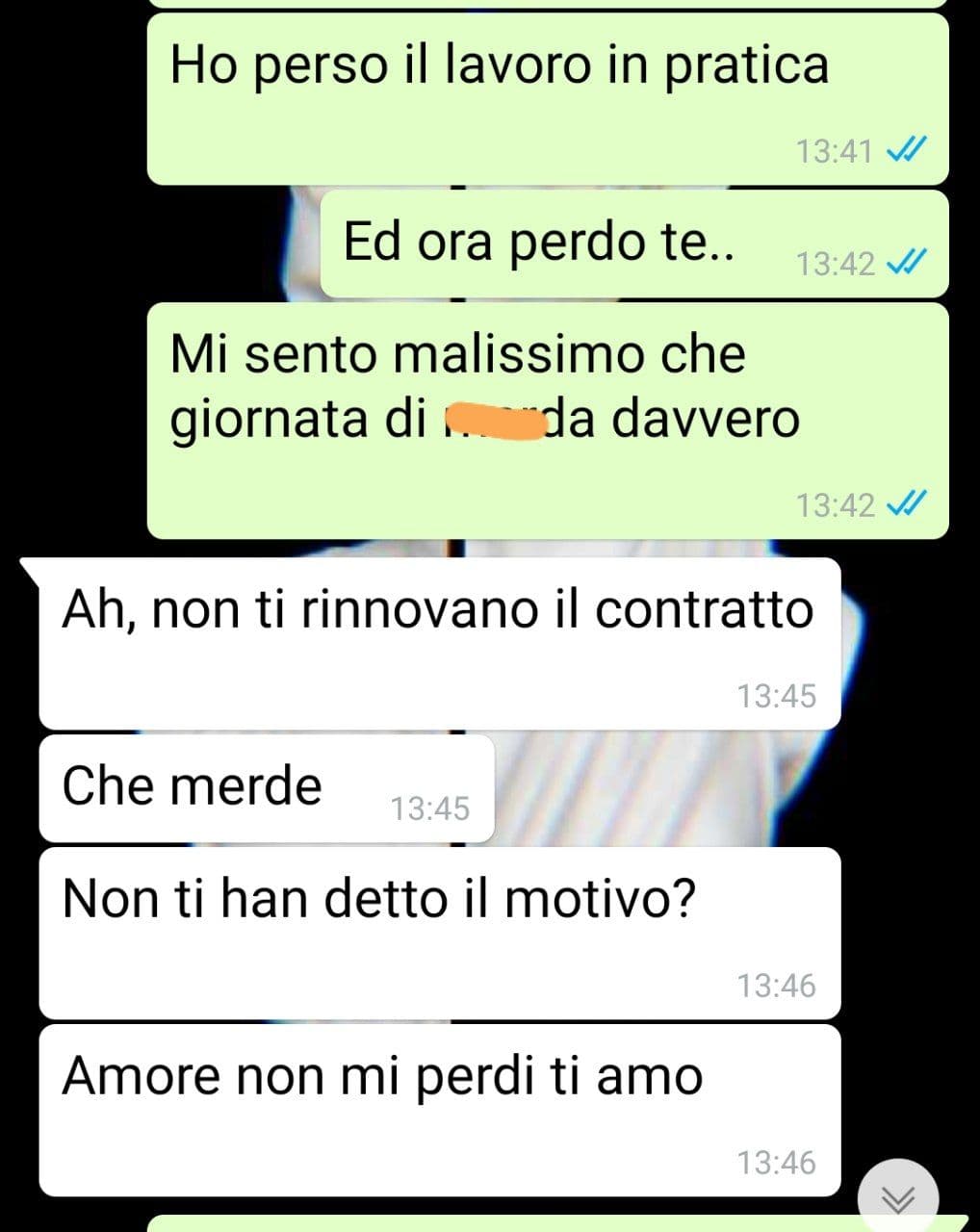Click 13:45 timestamp under 'rinnovano il contratto'
Screen dimensions: 980x1232
[x=776, y=696]
